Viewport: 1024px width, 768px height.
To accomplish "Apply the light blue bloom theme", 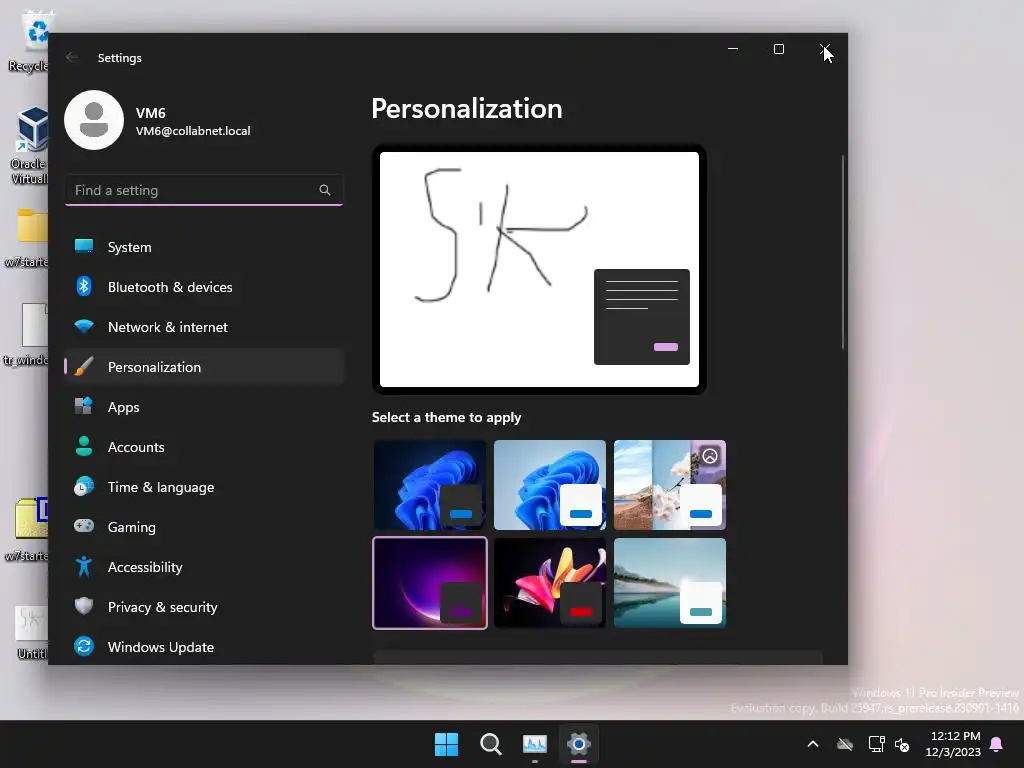I will (550, 485).
